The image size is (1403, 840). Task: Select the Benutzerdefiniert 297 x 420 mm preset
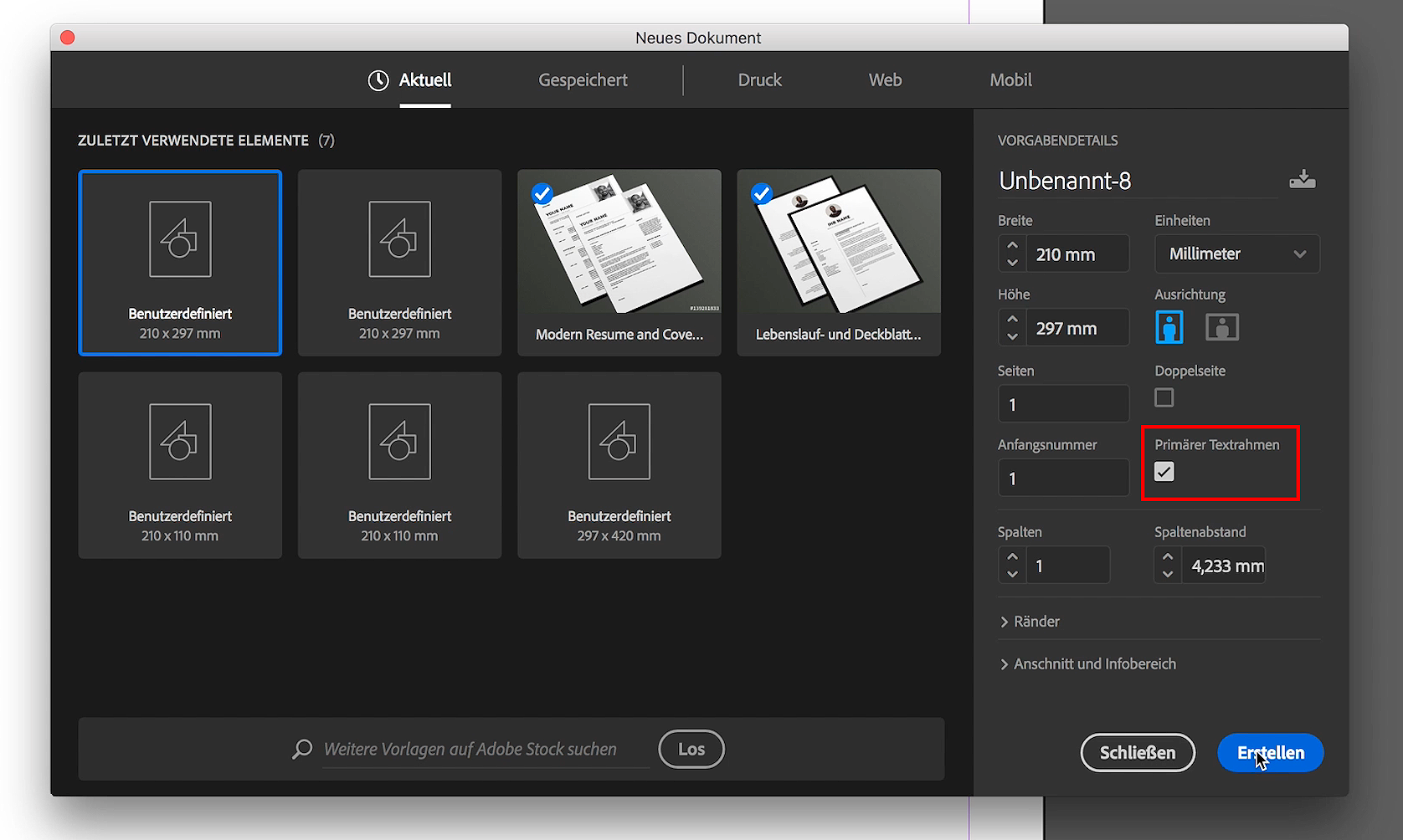click(619, 465)
